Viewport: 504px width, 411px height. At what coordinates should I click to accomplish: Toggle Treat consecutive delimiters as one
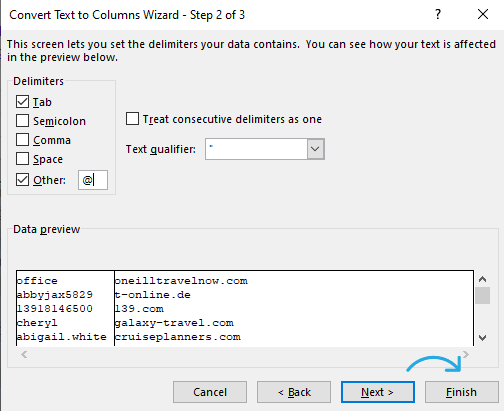click(132, 119)
